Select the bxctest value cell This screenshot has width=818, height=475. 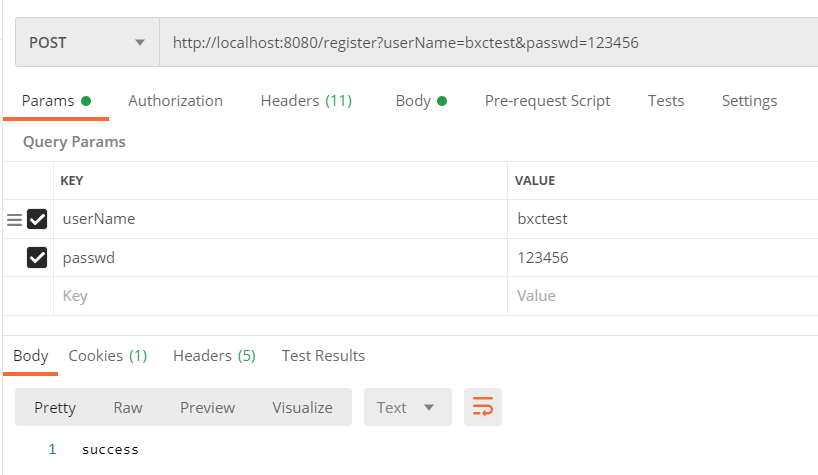tap(663, 219)
